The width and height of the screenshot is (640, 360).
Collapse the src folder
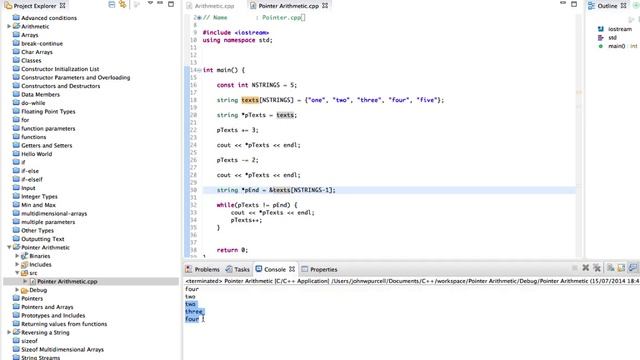(x=17, y=273)
